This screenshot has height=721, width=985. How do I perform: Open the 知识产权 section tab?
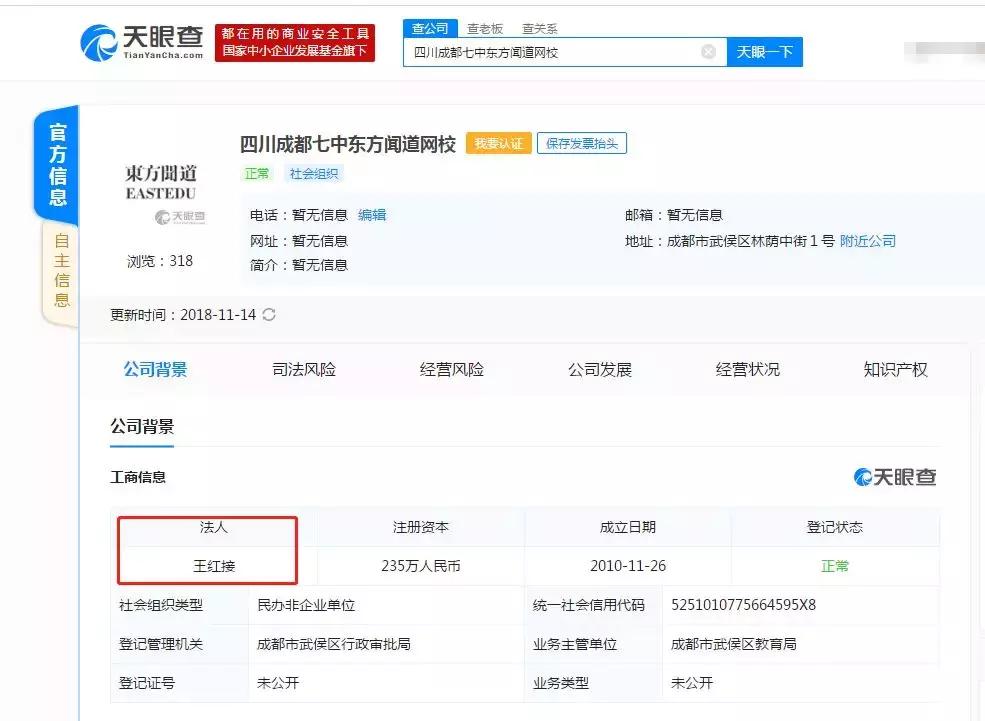894,369
